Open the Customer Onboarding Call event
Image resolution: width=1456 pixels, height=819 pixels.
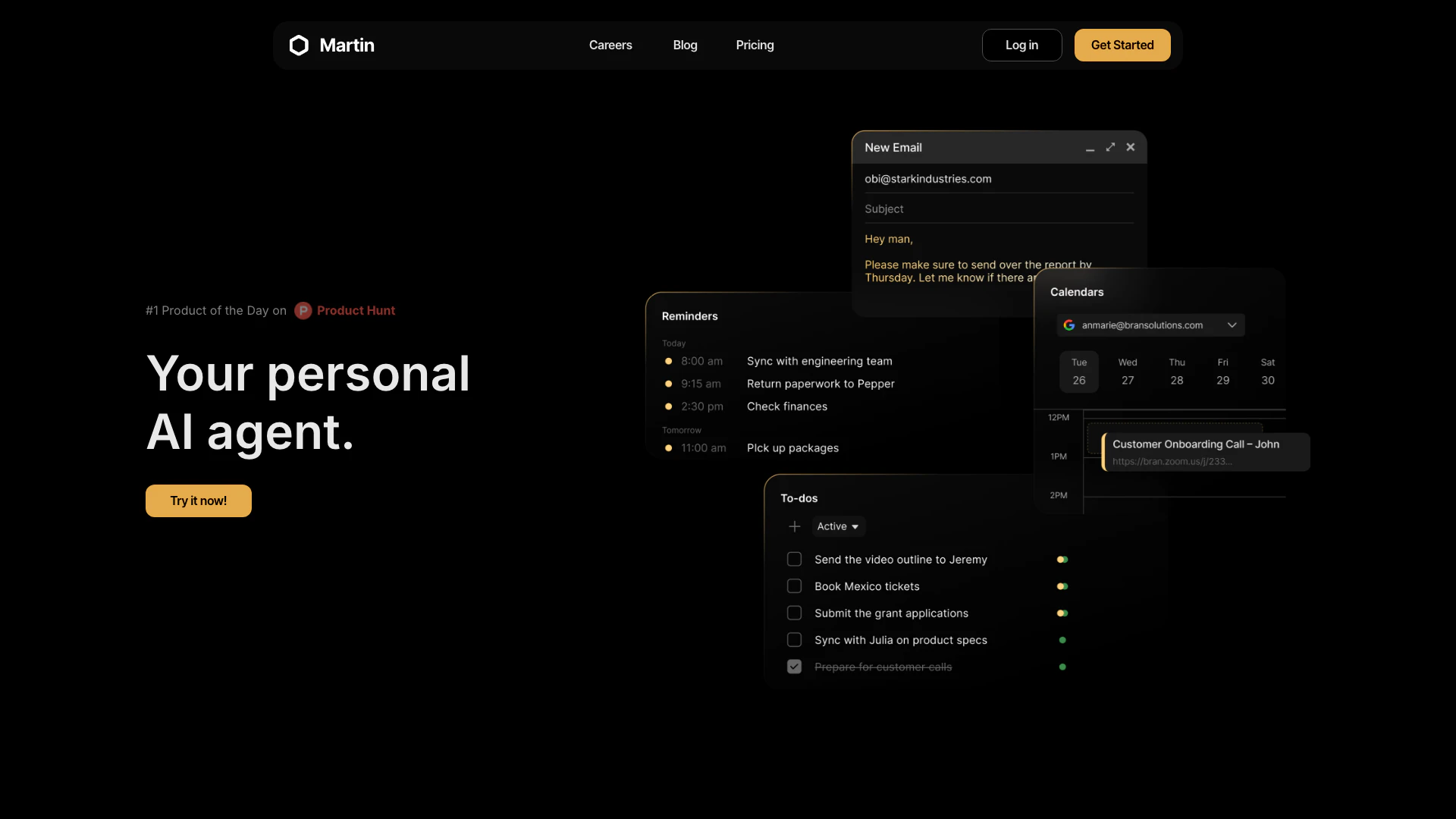[1204, 452]
